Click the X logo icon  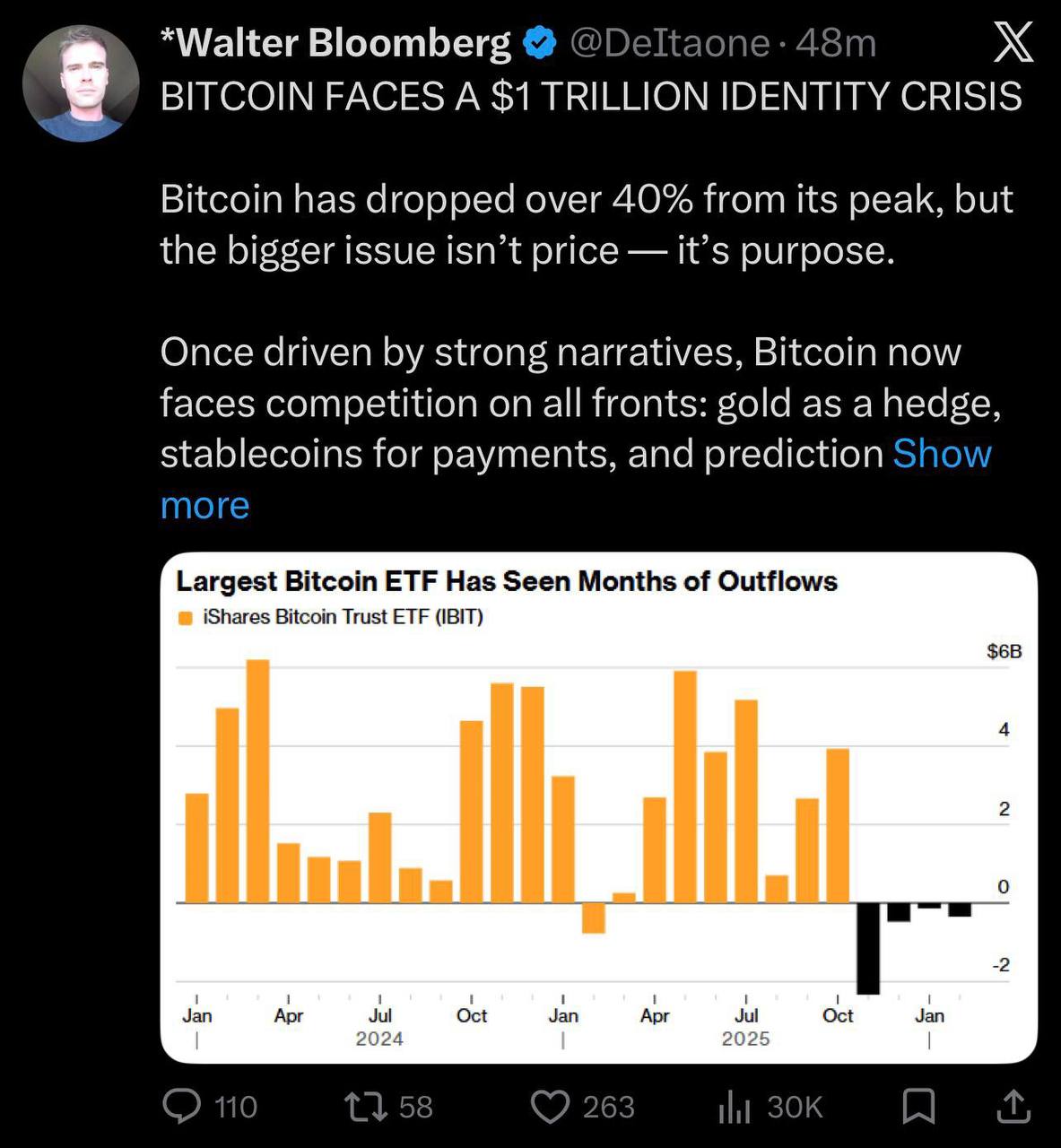(x=1013, y=43)
